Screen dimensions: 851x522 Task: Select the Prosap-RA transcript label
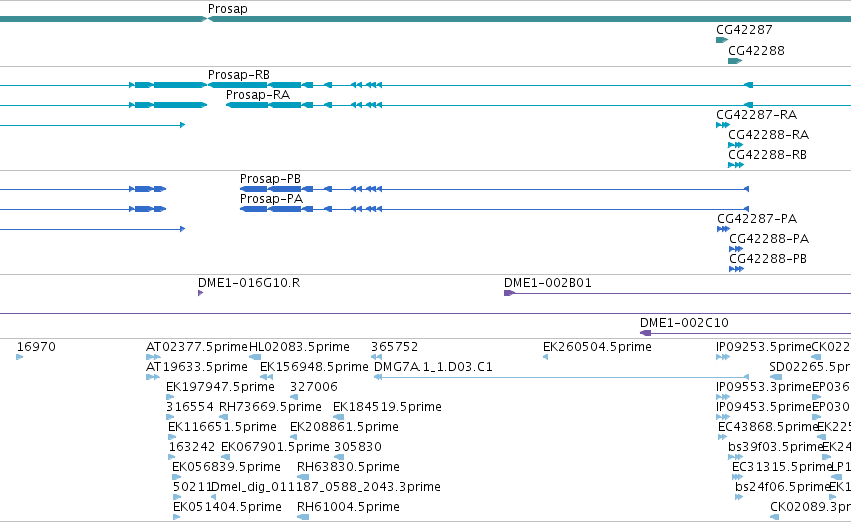pos(258,95)
